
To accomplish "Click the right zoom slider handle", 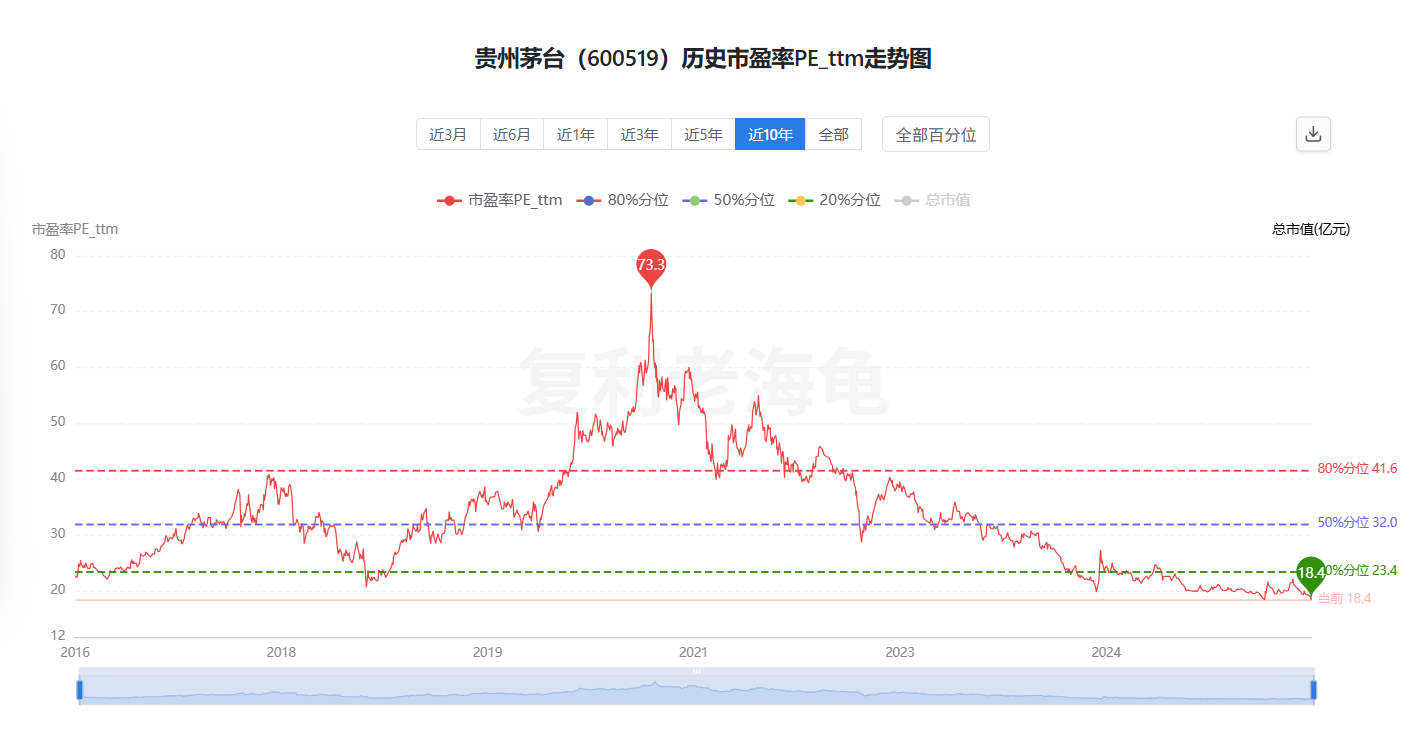I will (1314, 689).
